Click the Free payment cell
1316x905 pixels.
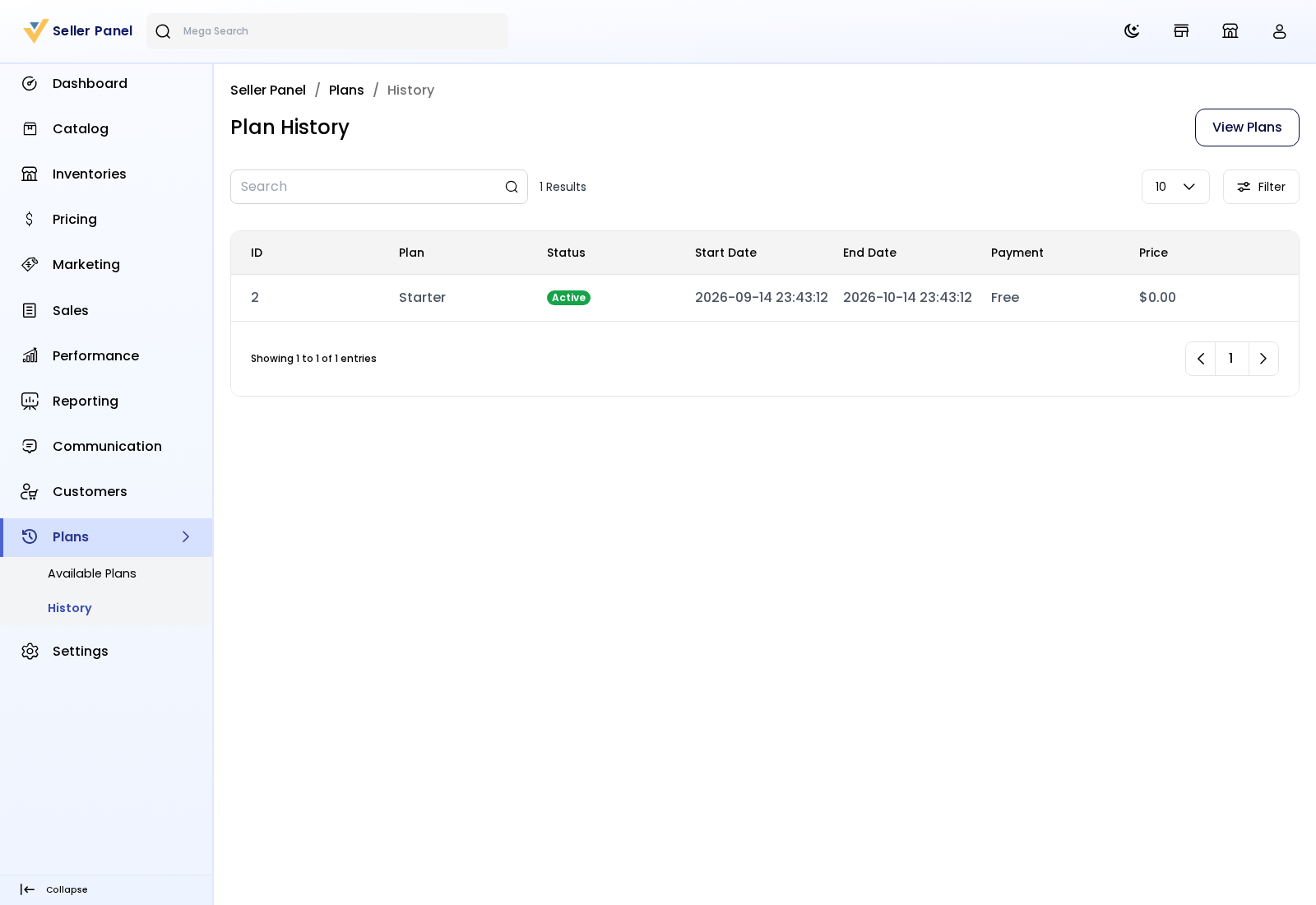coord(1005,298)
